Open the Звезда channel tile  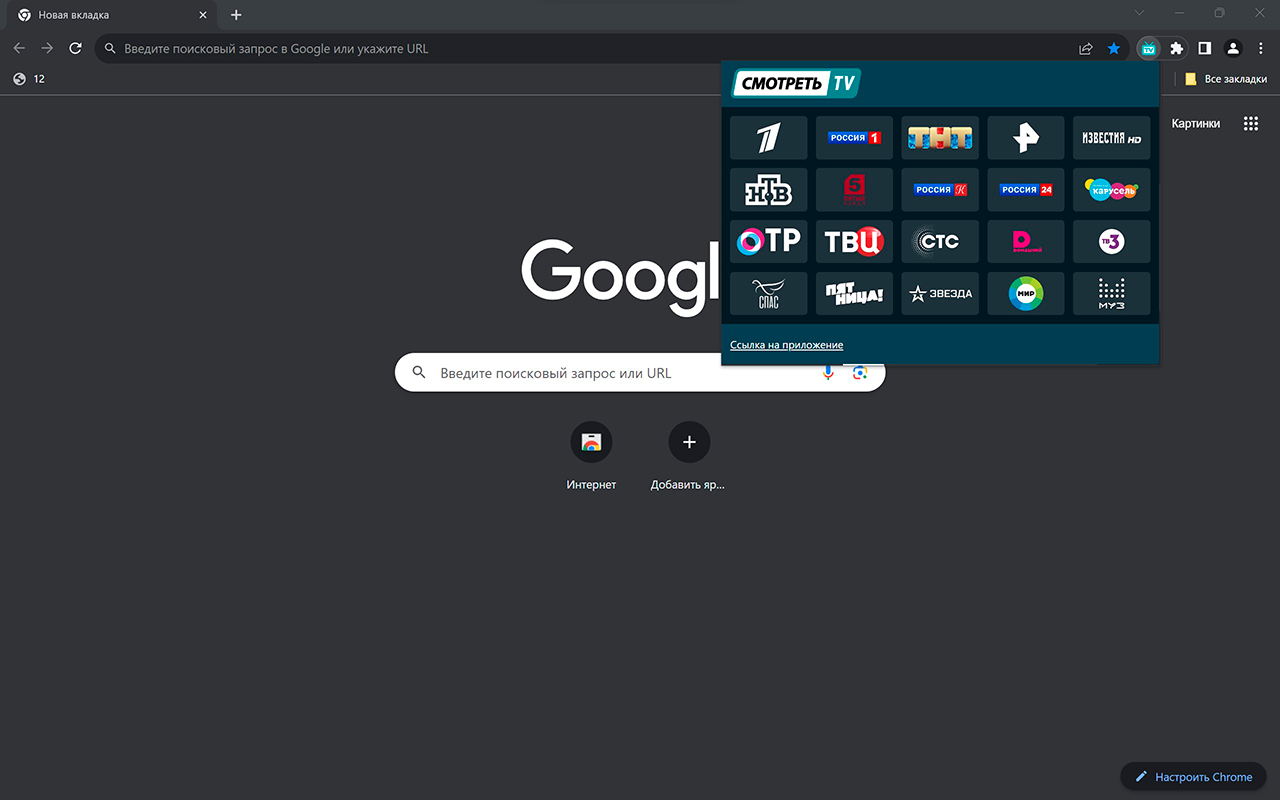coord(940,294)
